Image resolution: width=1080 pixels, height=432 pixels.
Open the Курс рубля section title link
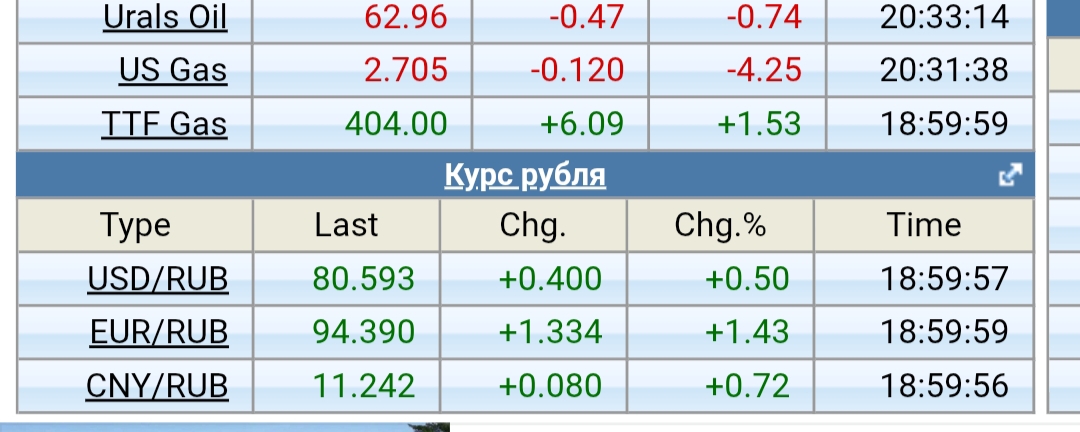(x=525, y=176)
